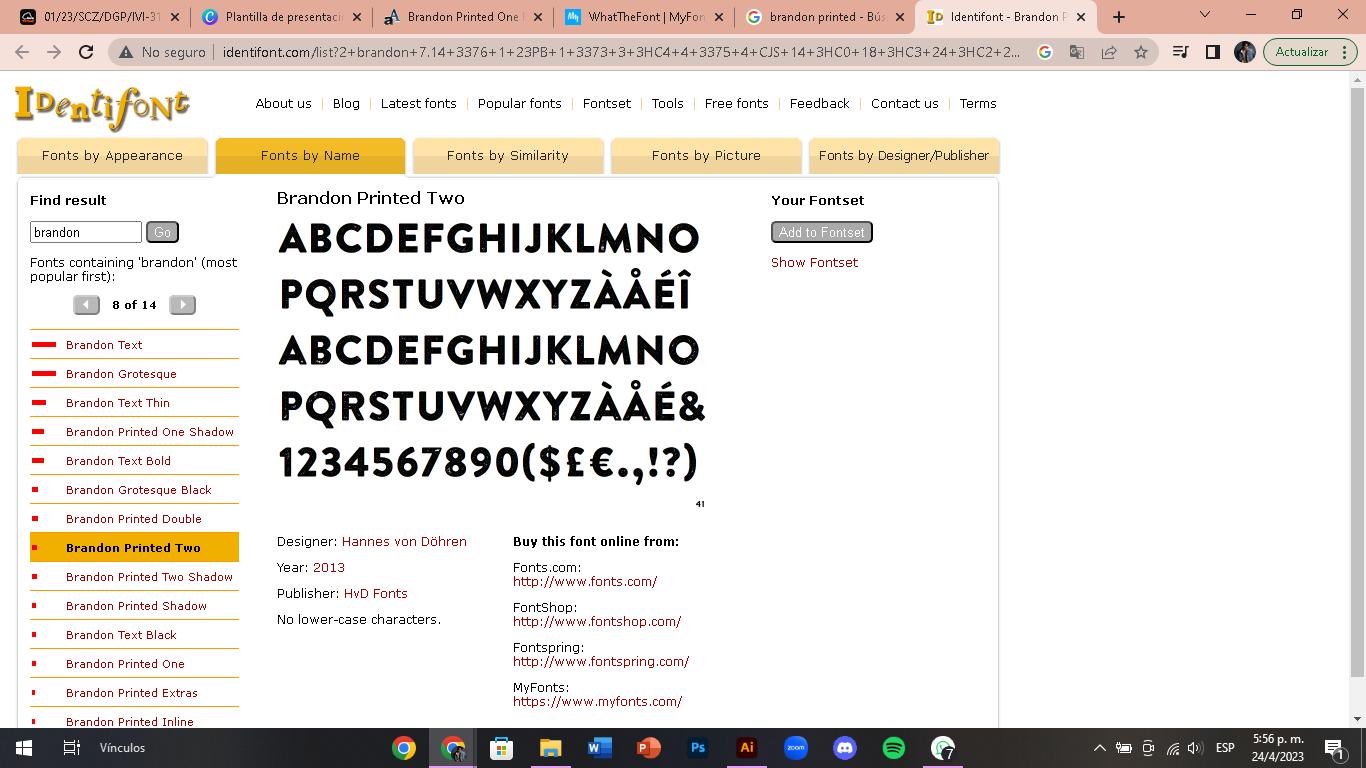
Task: Reload the current page
Action: 86,52
